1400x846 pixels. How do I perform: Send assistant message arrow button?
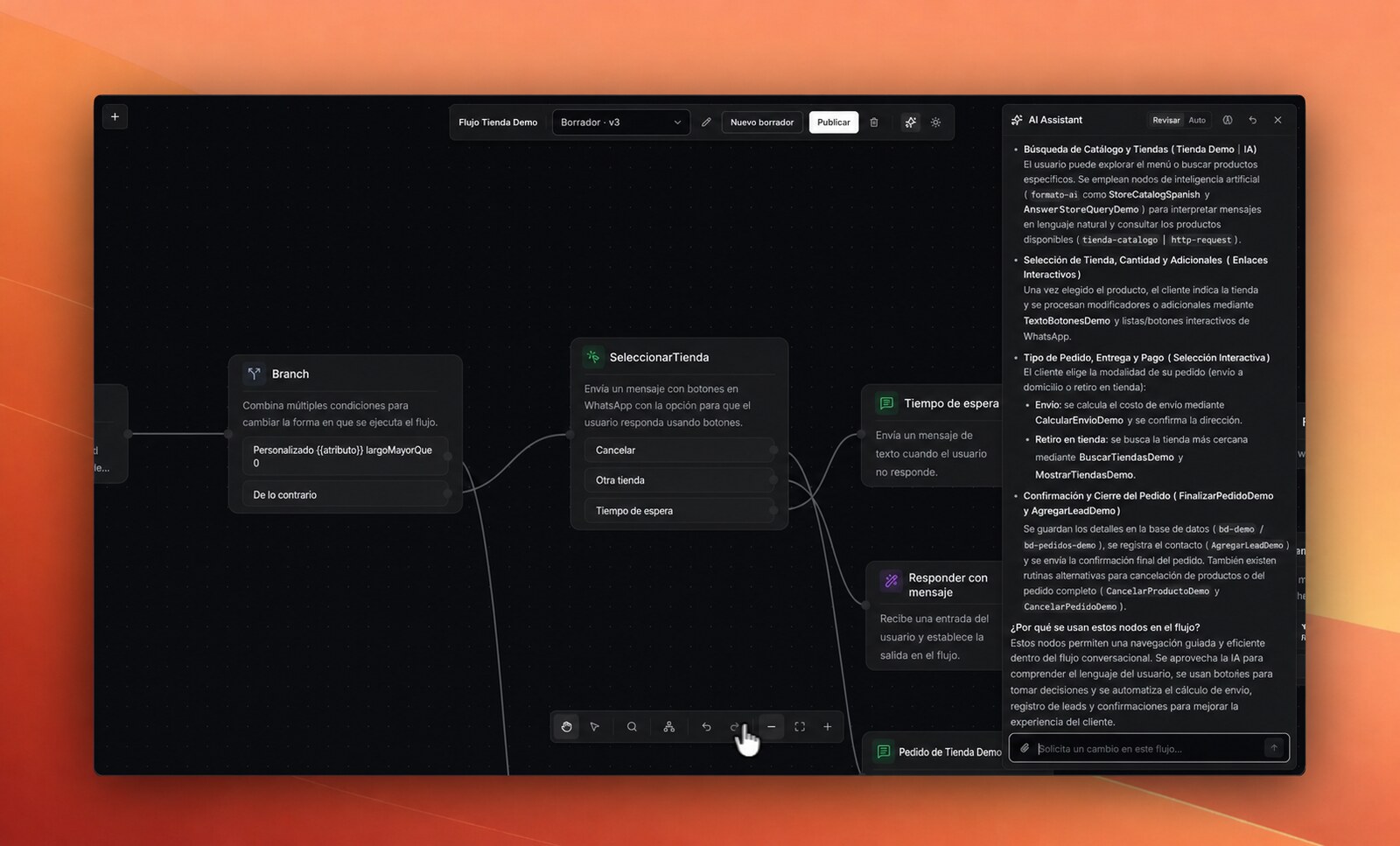coord(1274,748)
